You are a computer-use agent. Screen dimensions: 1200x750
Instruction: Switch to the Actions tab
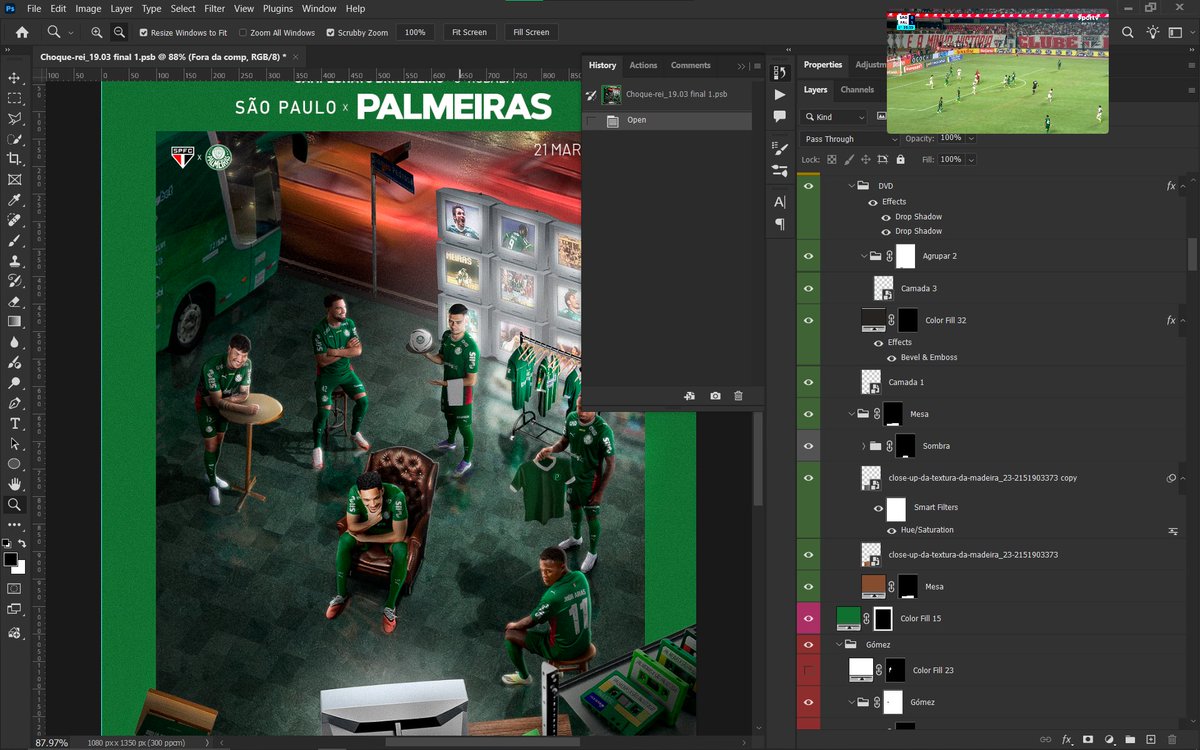[643, 65]
